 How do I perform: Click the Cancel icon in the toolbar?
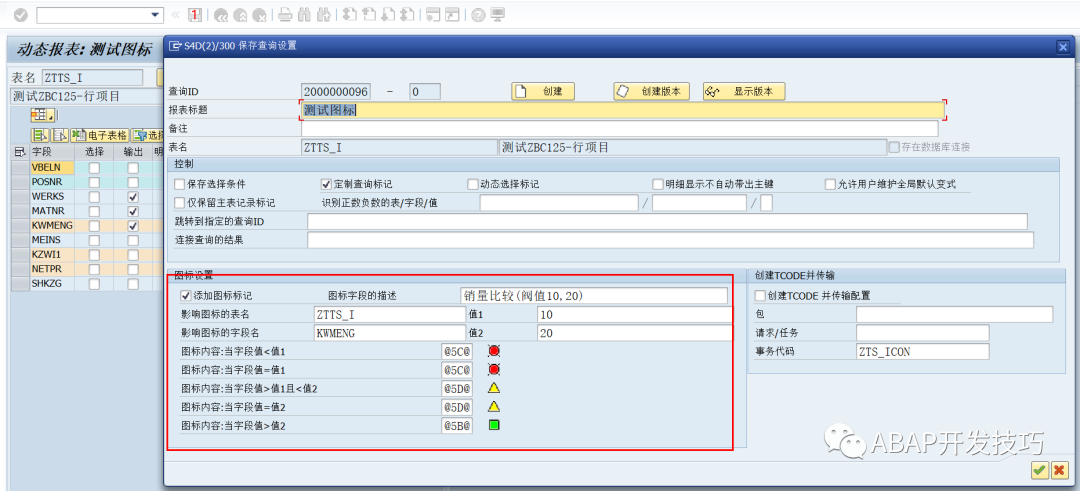(259, 14)
